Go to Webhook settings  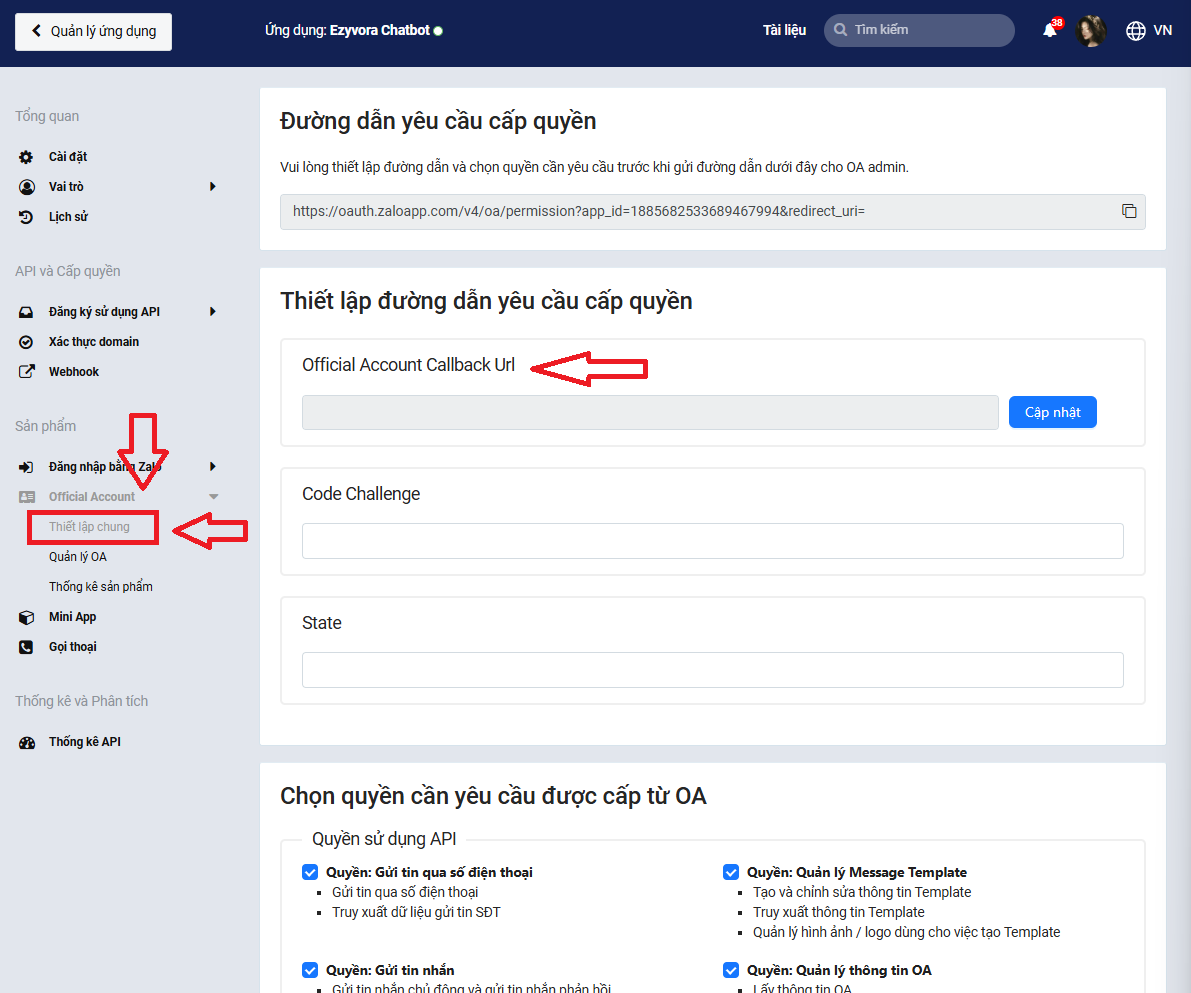coord(74,372)
